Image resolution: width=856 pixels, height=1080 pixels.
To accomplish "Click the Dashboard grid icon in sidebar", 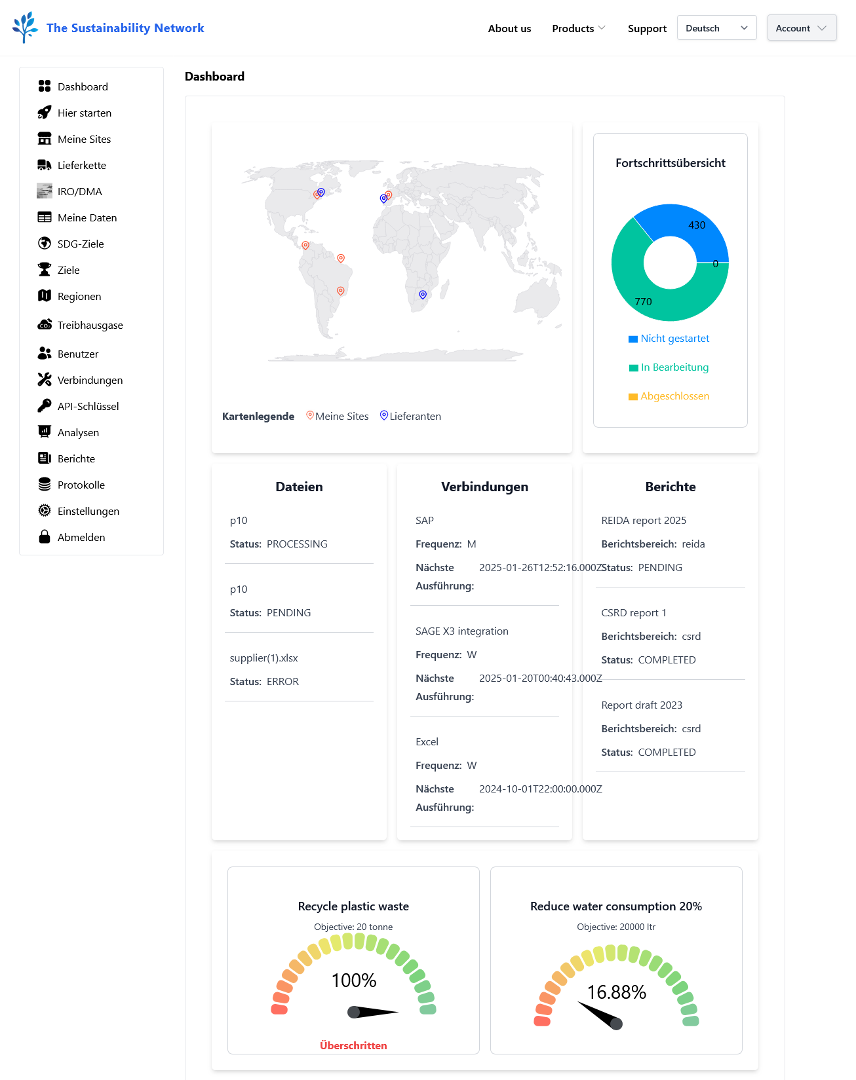I will 45,86.
